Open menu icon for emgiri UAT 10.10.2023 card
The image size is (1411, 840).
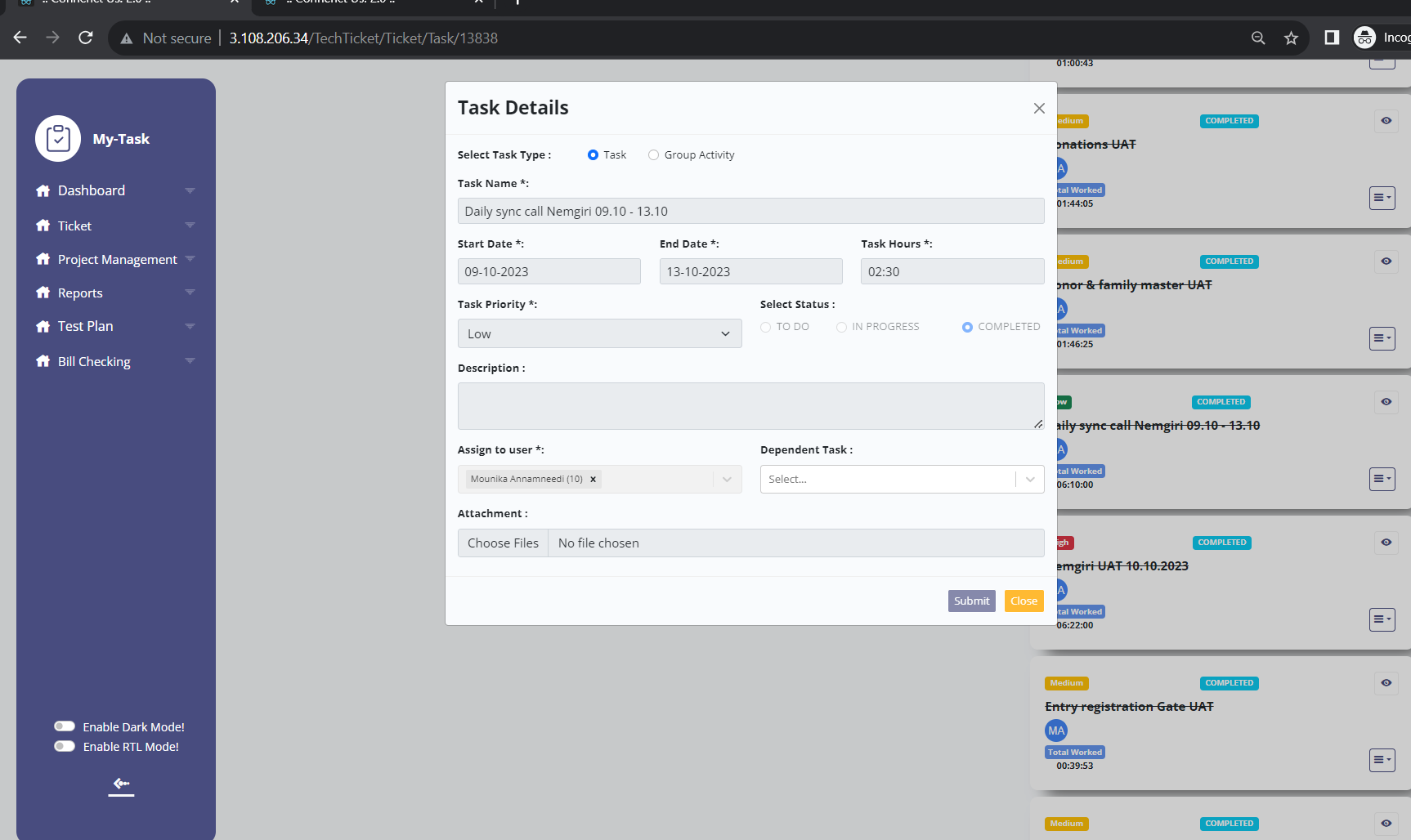[x=1382, y=619]
